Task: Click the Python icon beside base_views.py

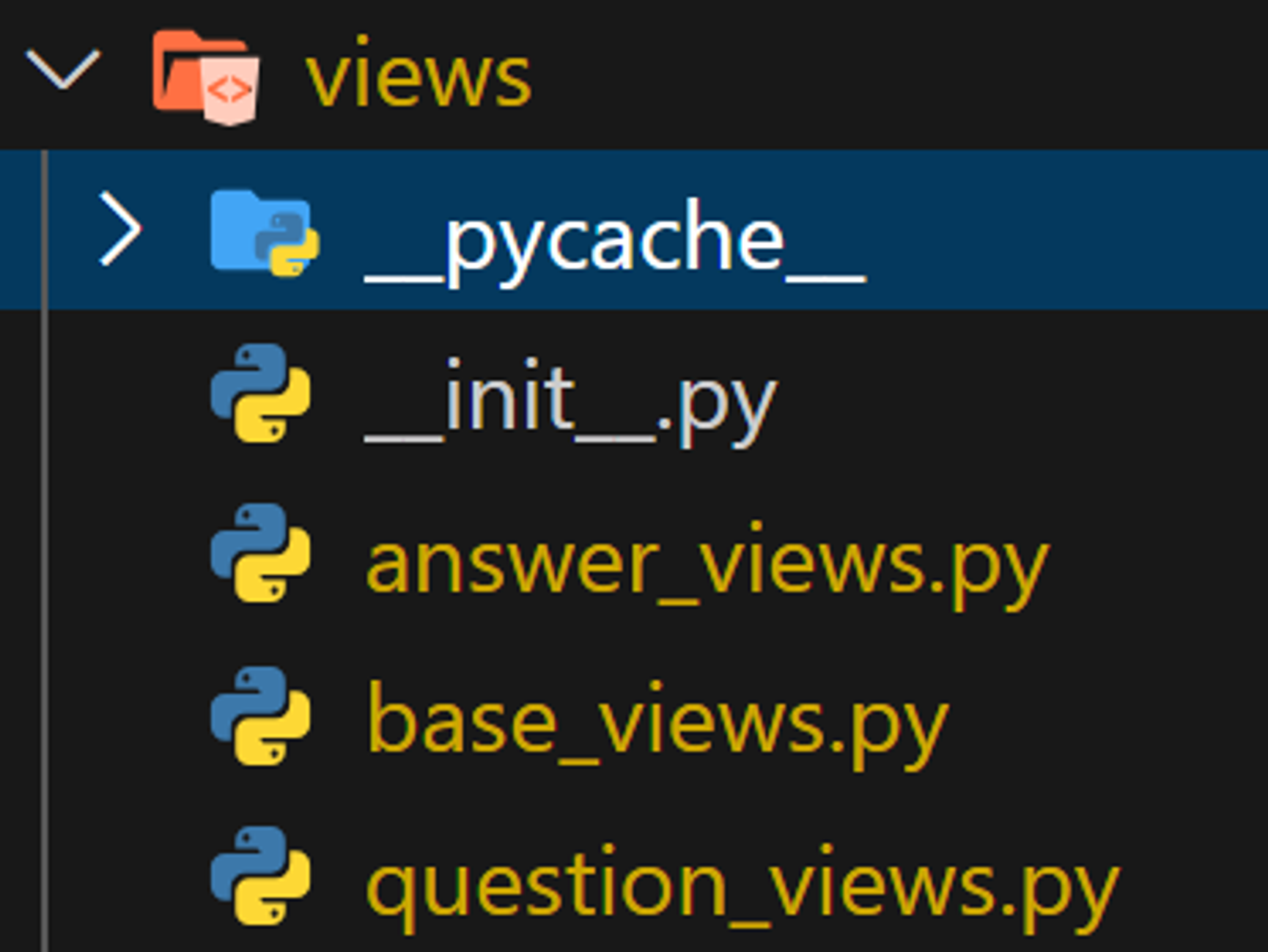Action: (261, 715)
